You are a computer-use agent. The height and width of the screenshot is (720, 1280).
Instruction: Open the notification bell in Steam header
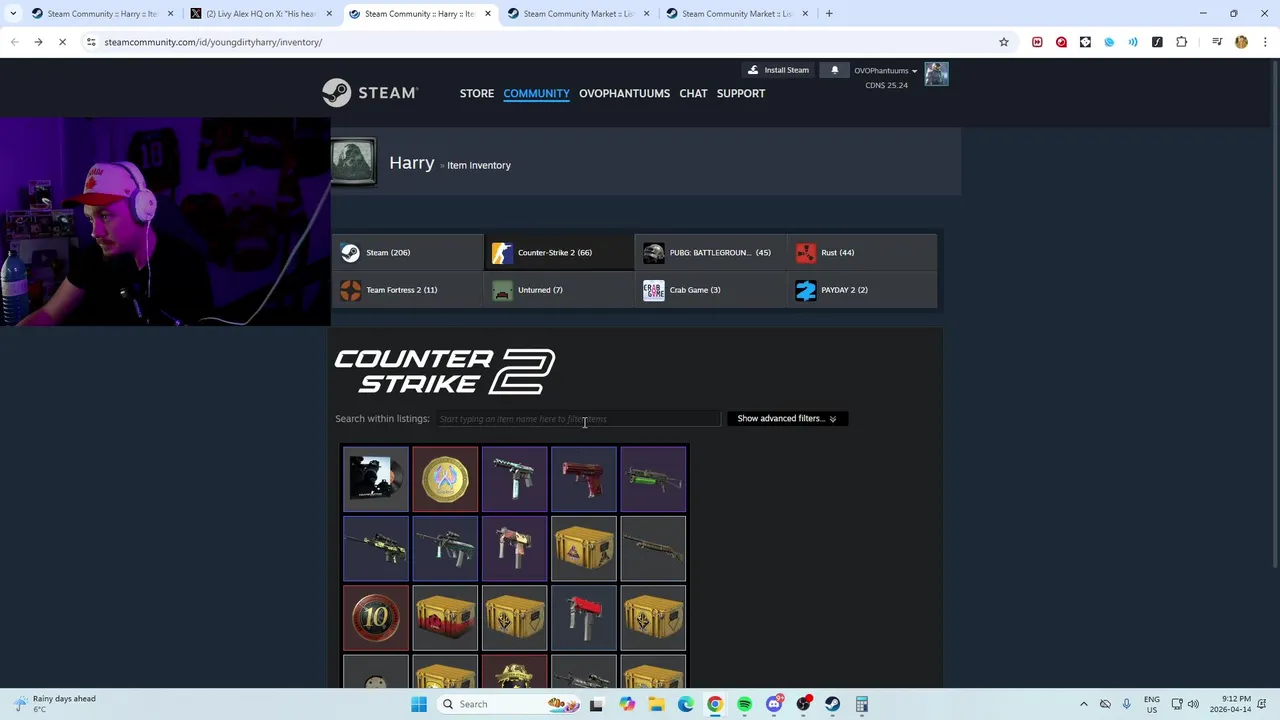click(835, 70)
